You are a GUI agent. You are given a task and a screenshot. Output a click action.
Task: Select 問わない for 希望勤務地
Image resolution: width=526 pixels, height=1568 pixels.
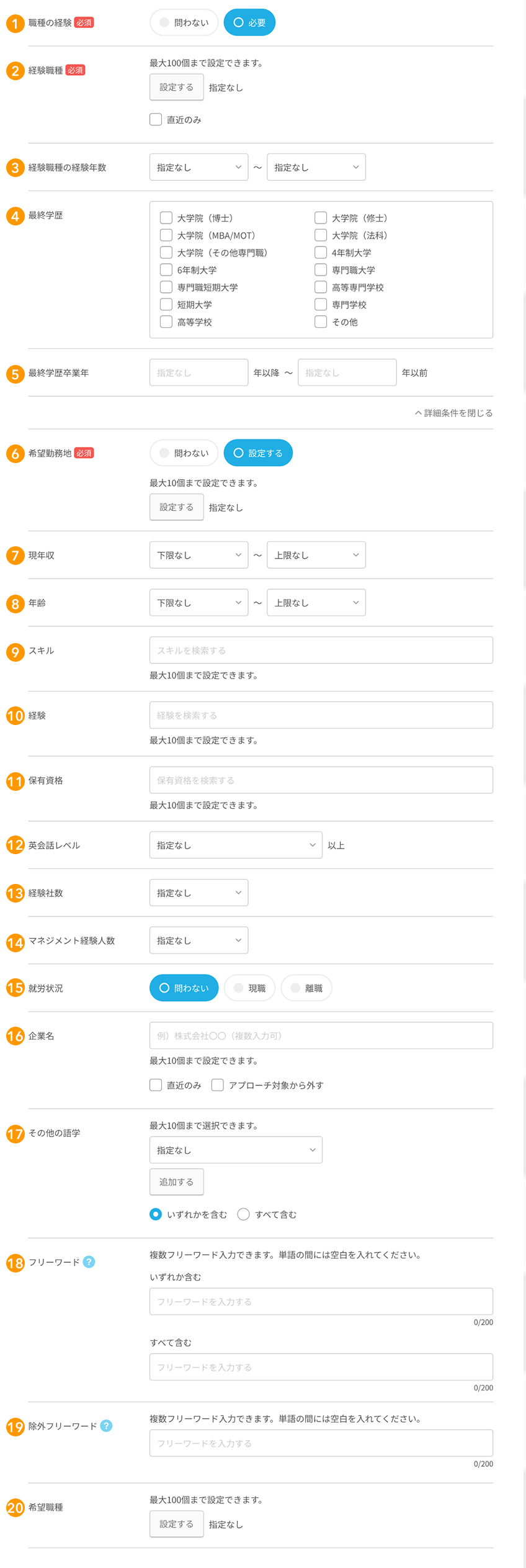tap(184, 453)
